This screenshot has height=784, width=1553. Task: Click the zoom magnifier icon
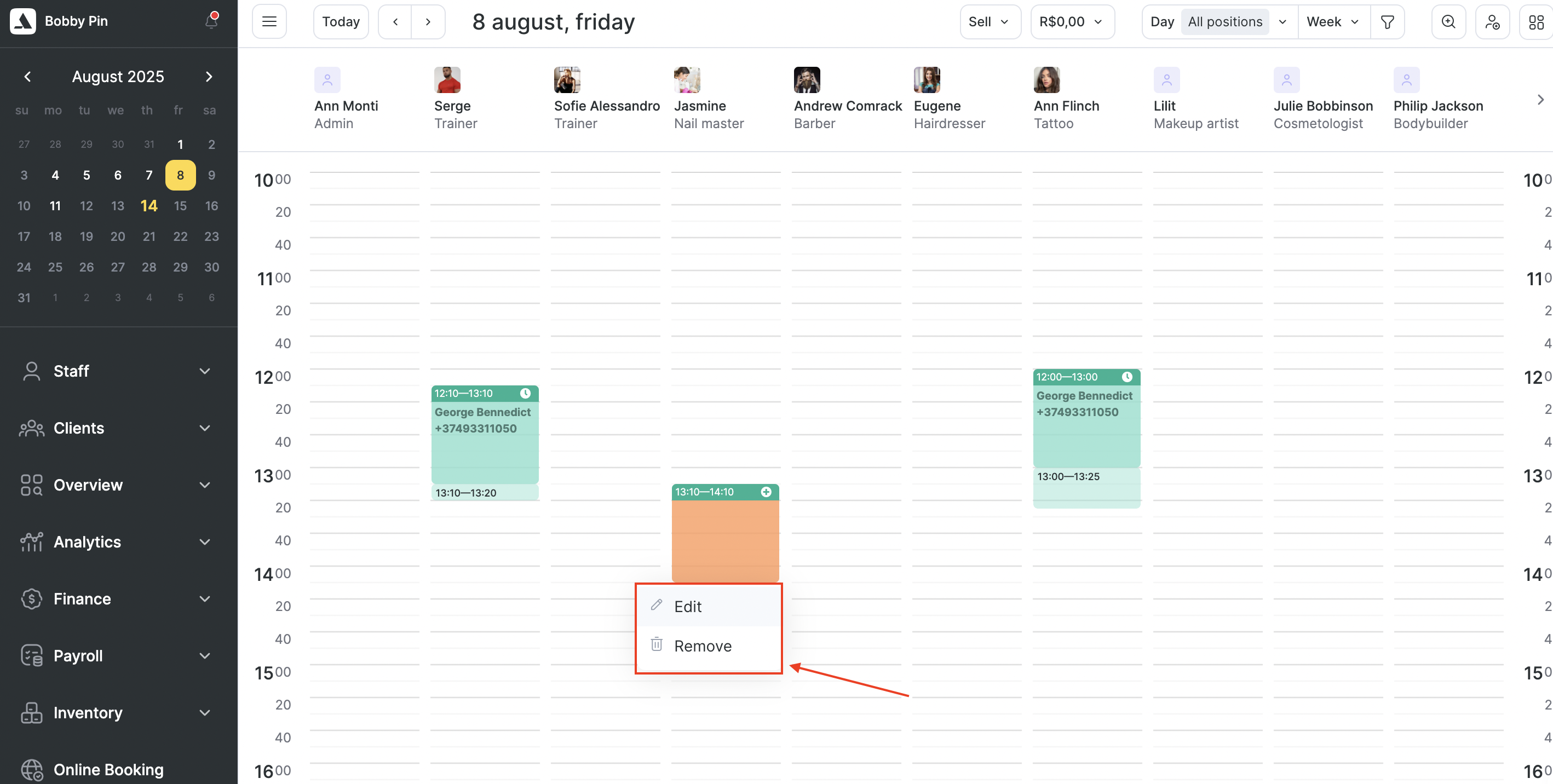tap(1448, 22)
